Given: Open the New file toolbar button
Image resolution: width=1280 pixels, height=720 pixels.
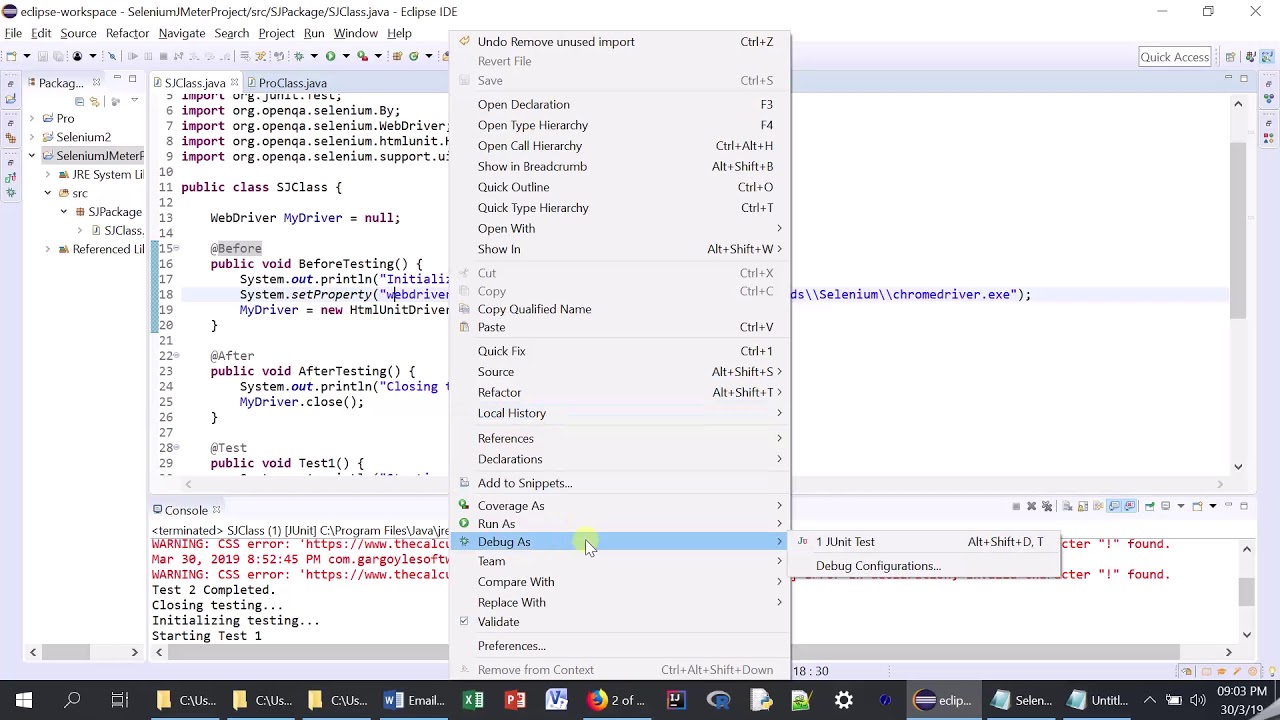Looking at the screenshot, I should pos(11,56).
